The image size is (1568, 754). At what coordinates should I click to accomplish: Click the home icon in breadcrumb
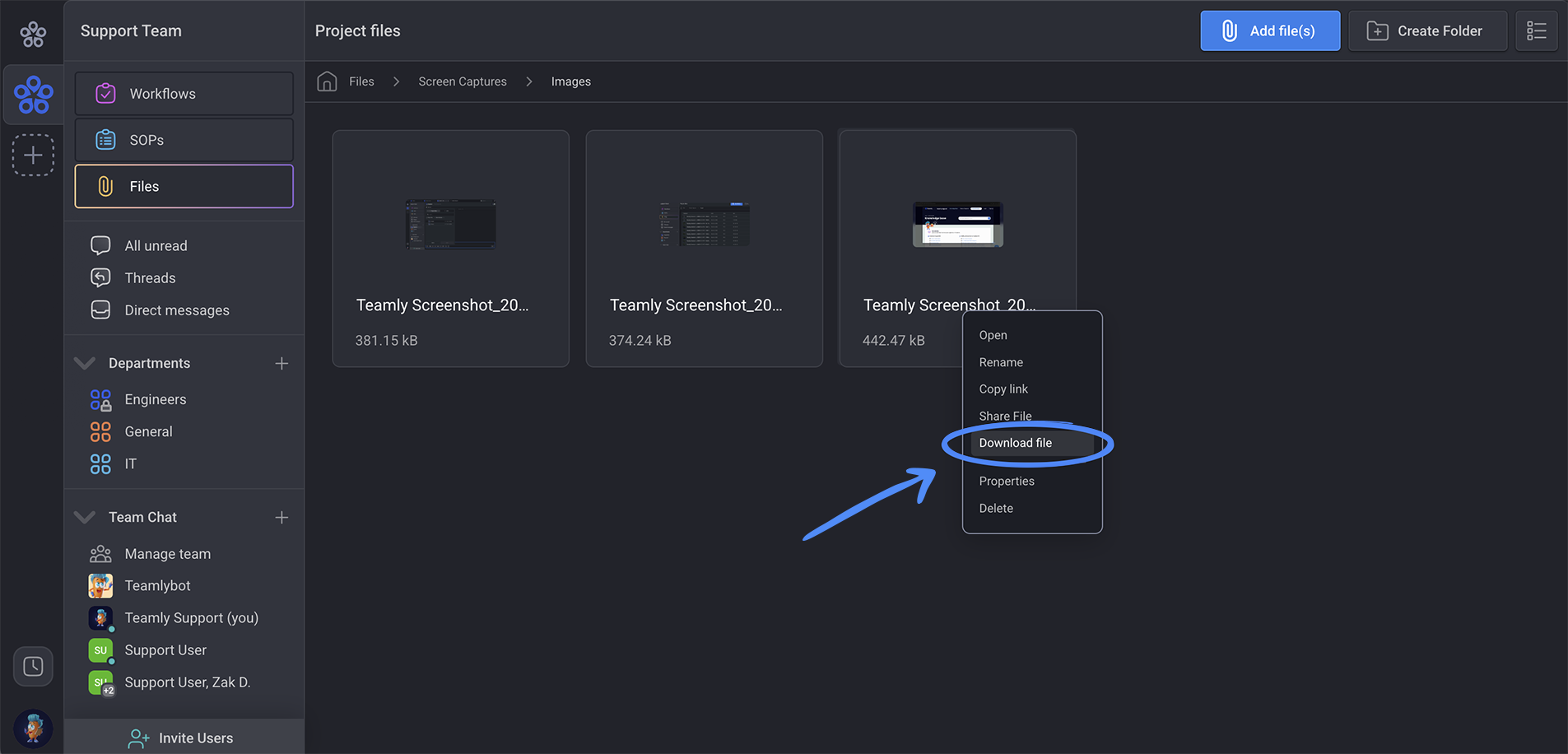[327, 81]
